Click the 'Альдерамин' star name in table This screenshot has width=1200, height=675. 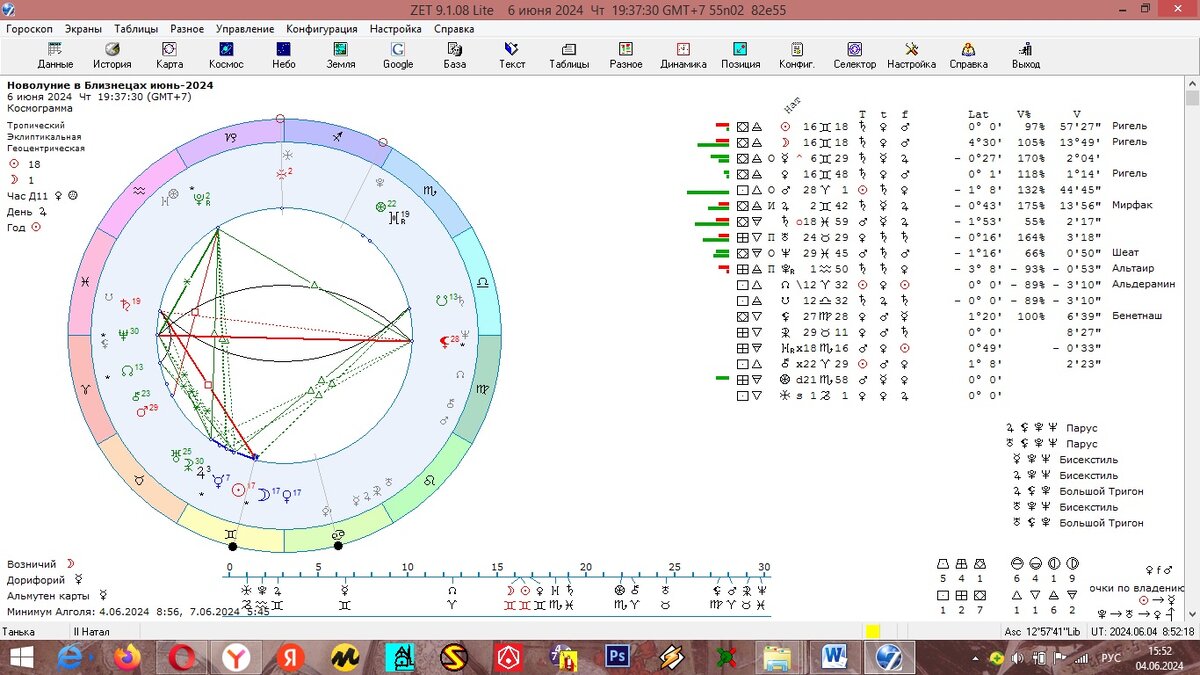(x=1142, y=284)
